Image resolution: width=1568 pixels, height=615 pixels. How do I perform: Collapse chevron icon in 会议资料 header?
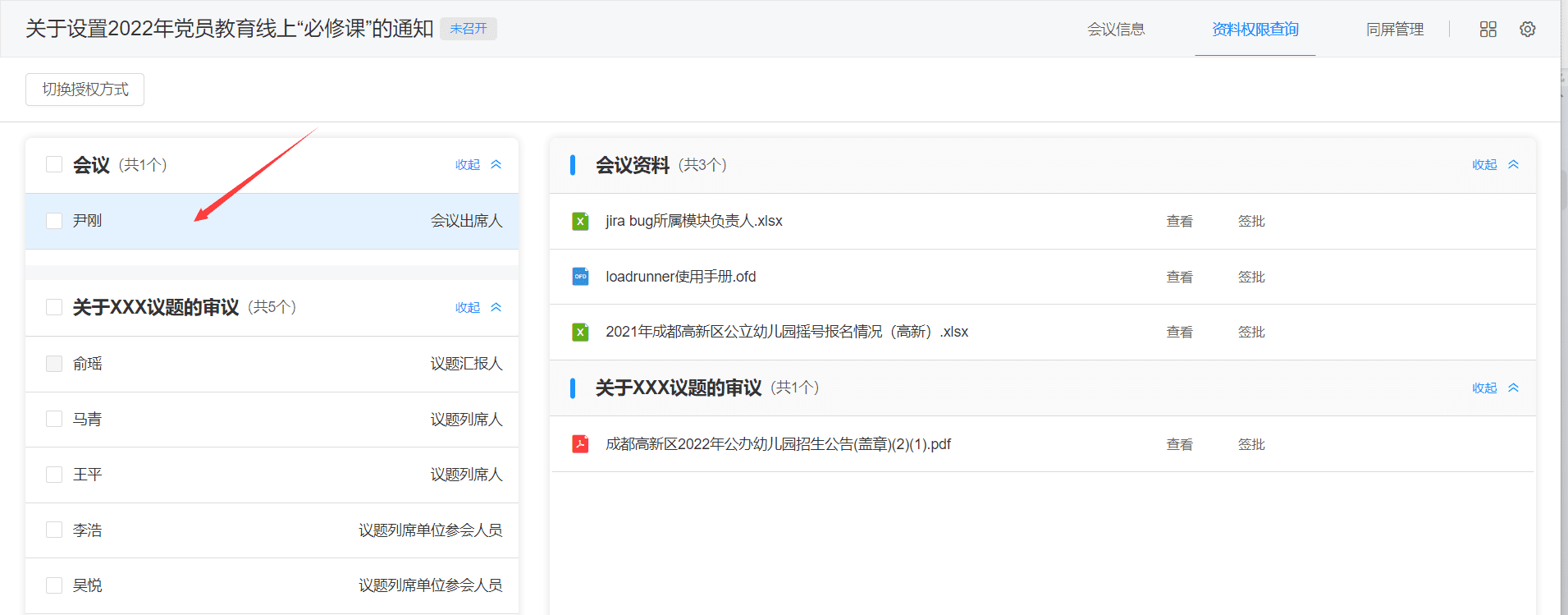pyautogui.click(x=1513, y=164)
